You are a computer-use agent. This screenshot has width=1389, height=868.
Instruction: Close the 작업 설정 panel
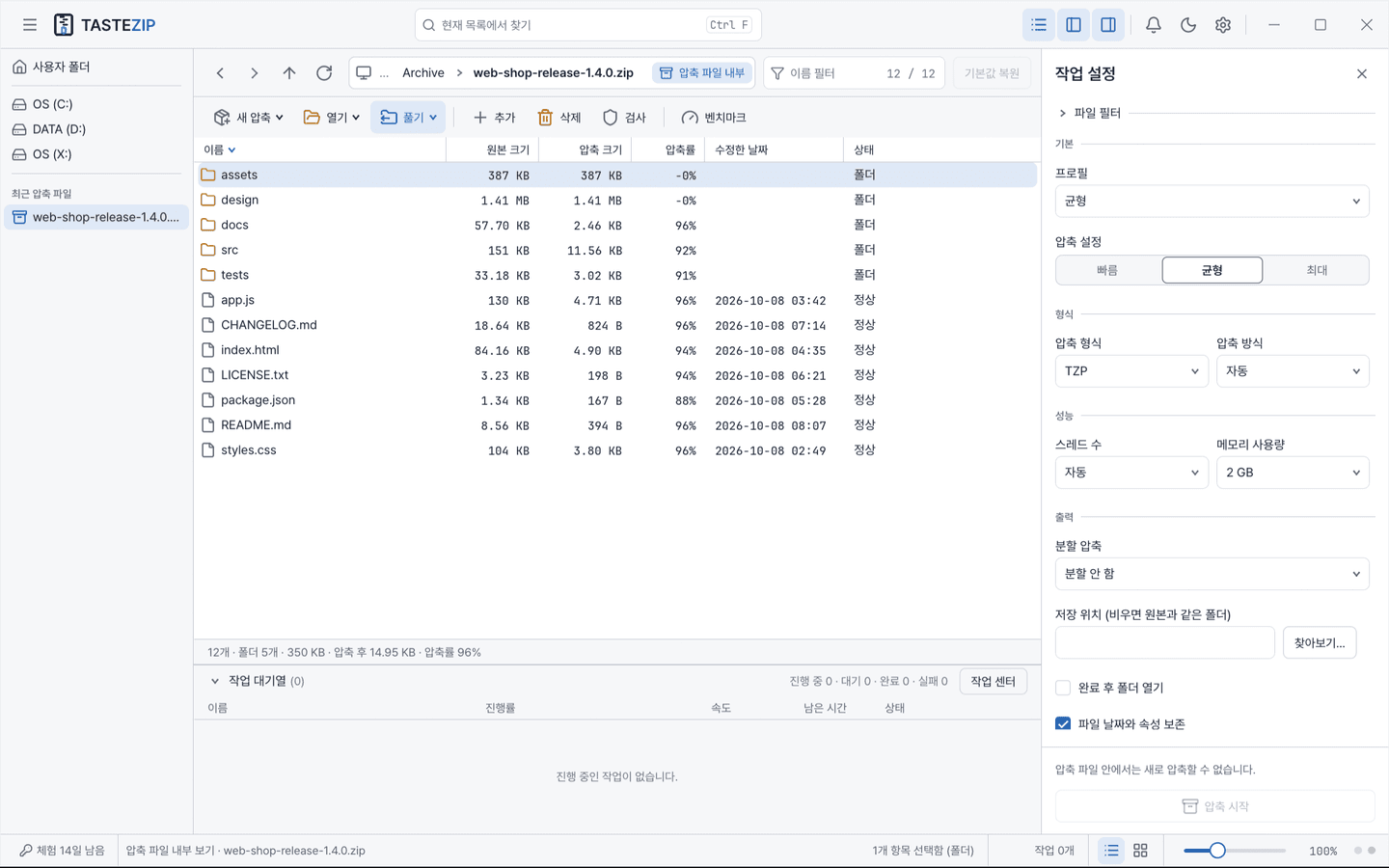(x=1362, y=74)
